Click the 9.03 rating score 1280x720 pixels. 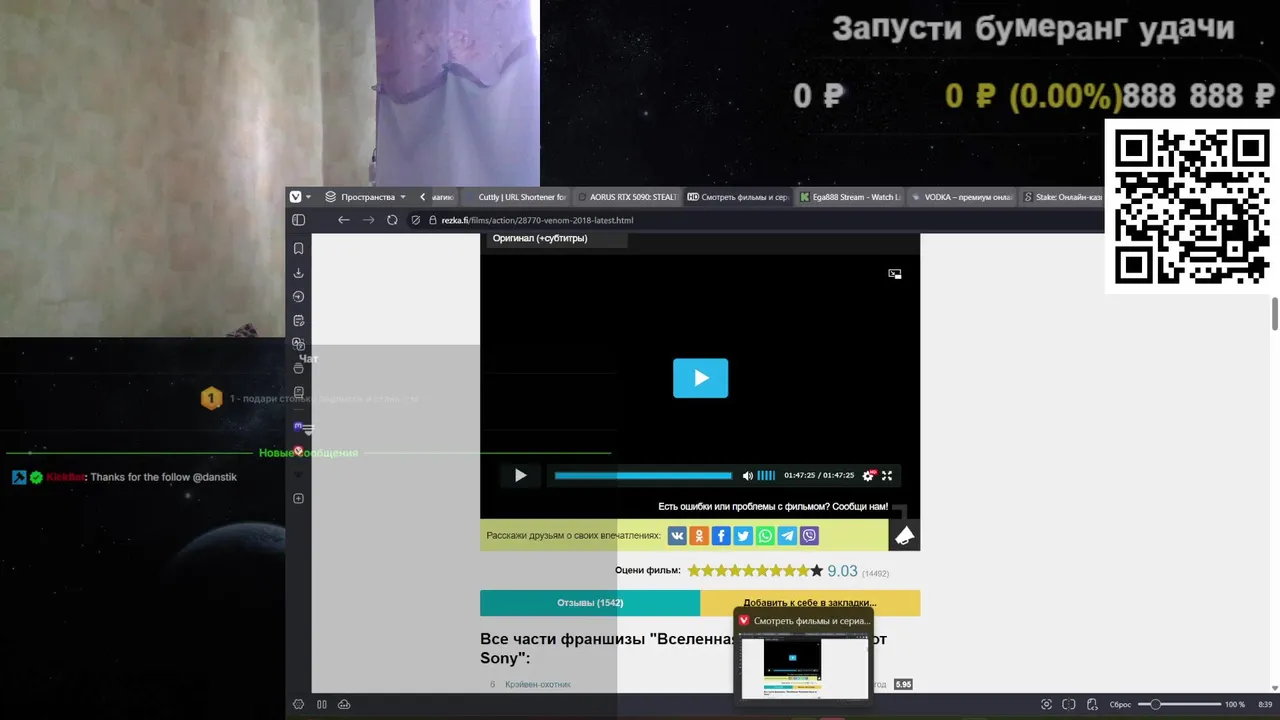click(843, 571)
